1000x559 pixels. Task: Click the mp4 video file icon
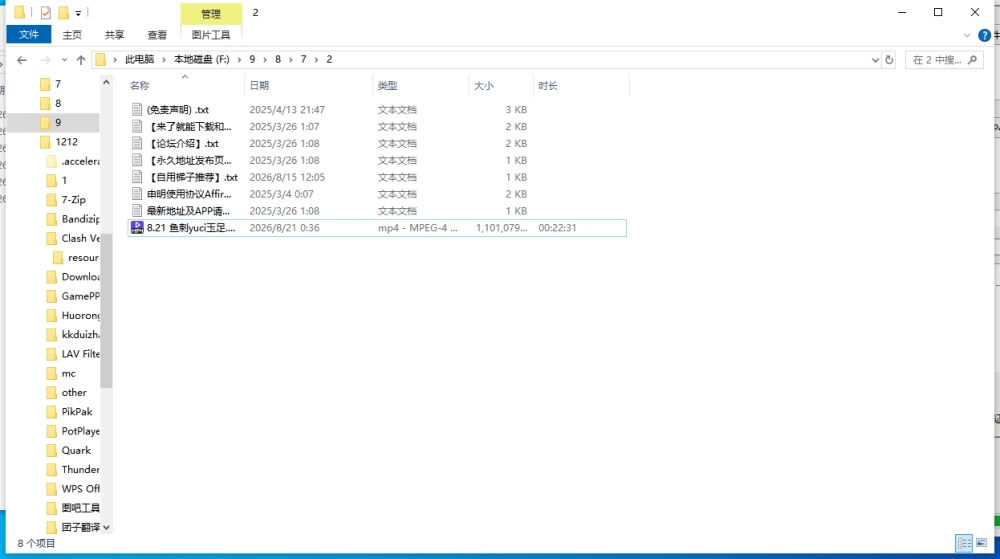137,228
